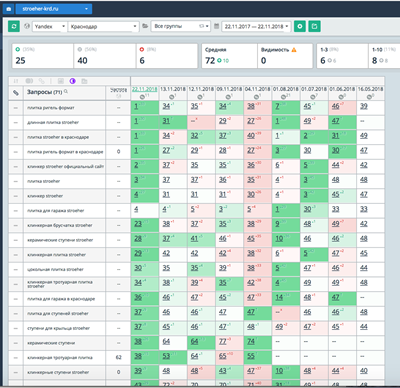Viewport: 400px width, 388px height.
Task: Click the red circle icon above 6
Action: tap(142, 49)
